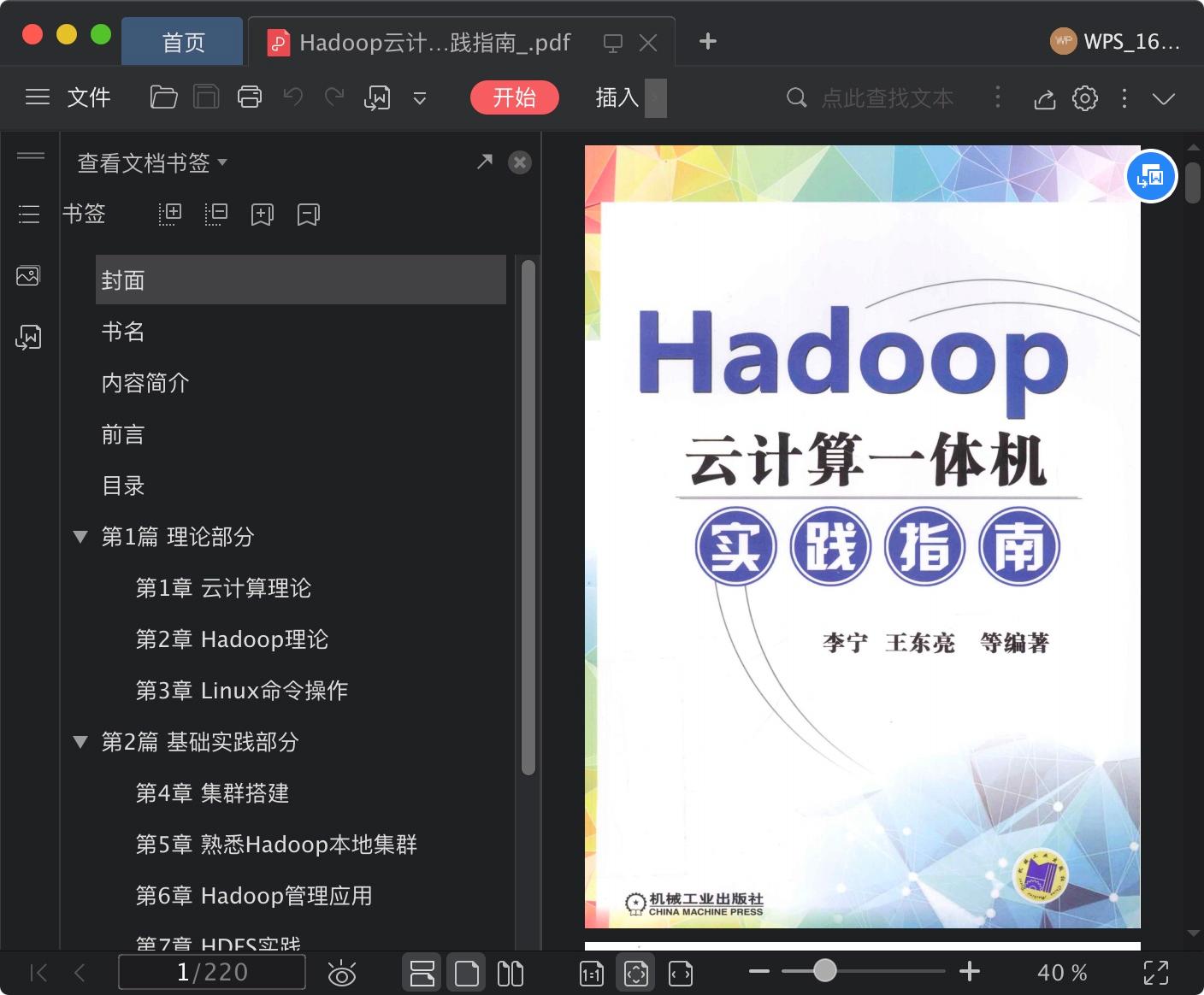This screenshot has width=1204, height=995.
Task: Toggle continuous scrolling view mode
Action: [422, 973]
